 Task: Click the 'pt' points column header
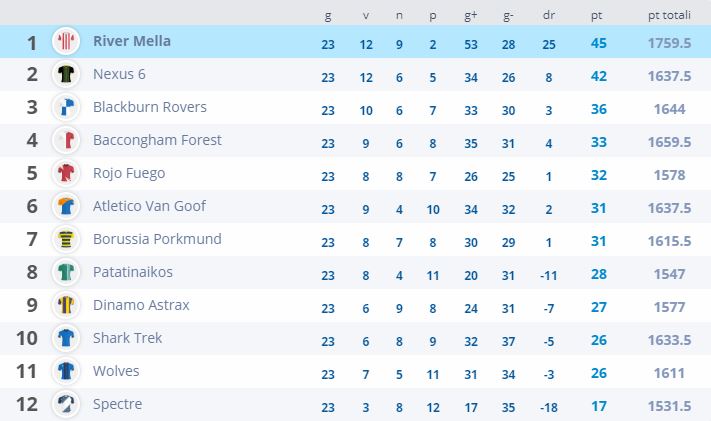coord(599,15)
